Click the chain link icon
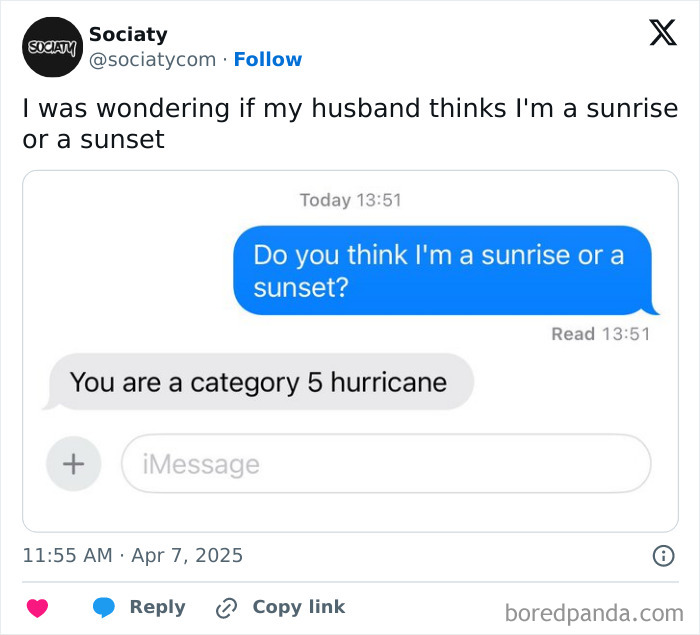This screenshot has height=635, width=700. click(226, 608)
